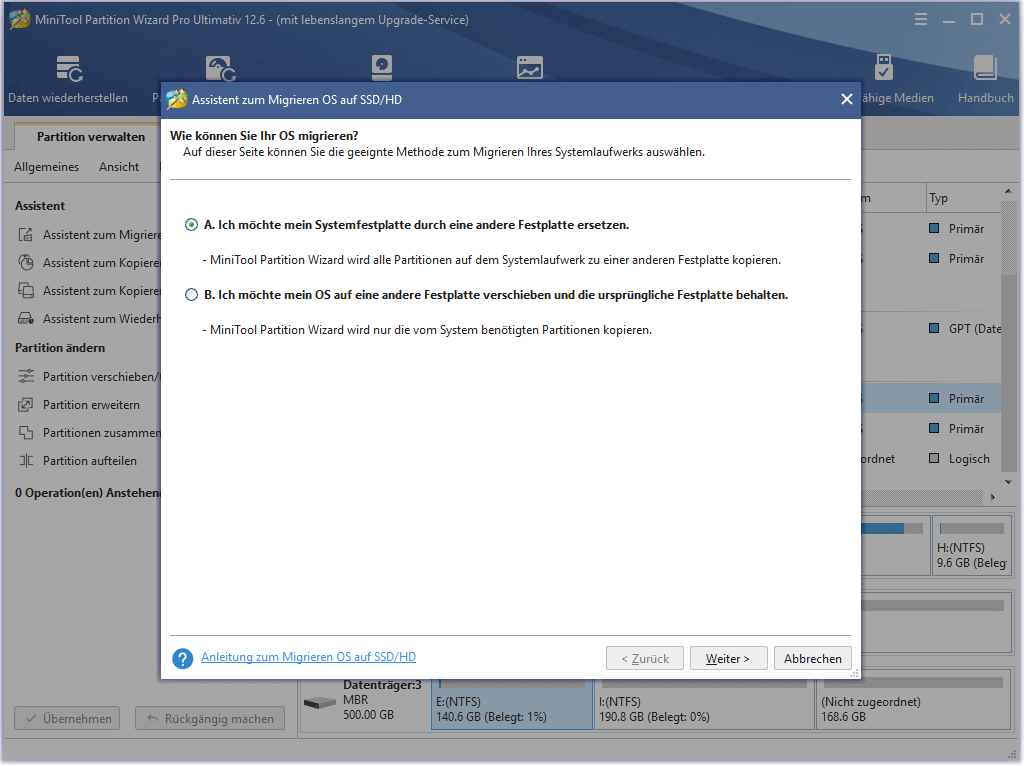Select the H:(NTFS) 9.6 GB partition block

point(972,546)
